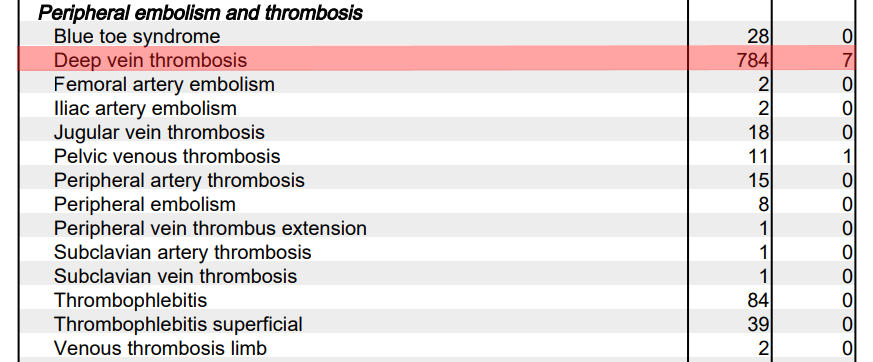
Task: Click the Iliac artery embolism entry
Action: point(145,109)
